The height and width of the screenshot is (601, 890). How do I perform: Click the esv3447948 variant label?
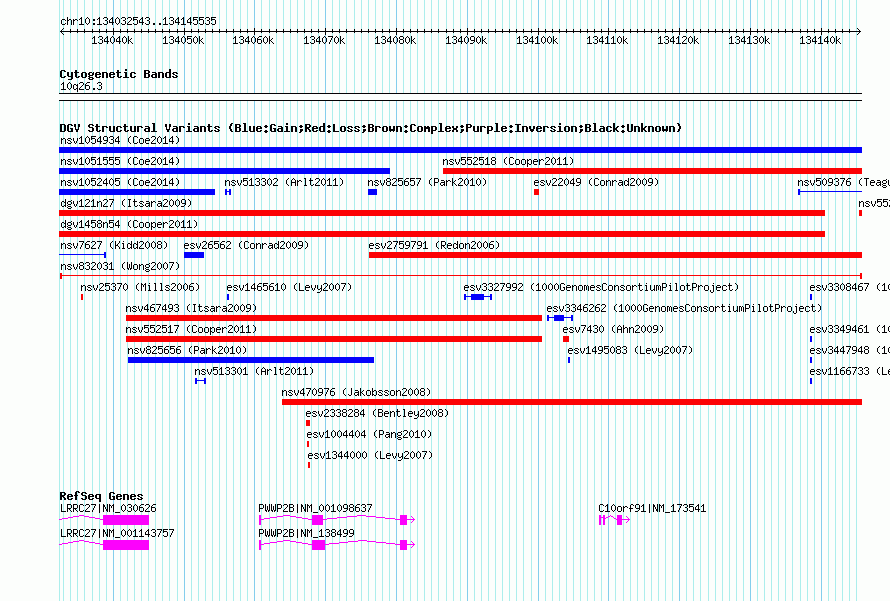pyautogui.click(x=849, y=350)
